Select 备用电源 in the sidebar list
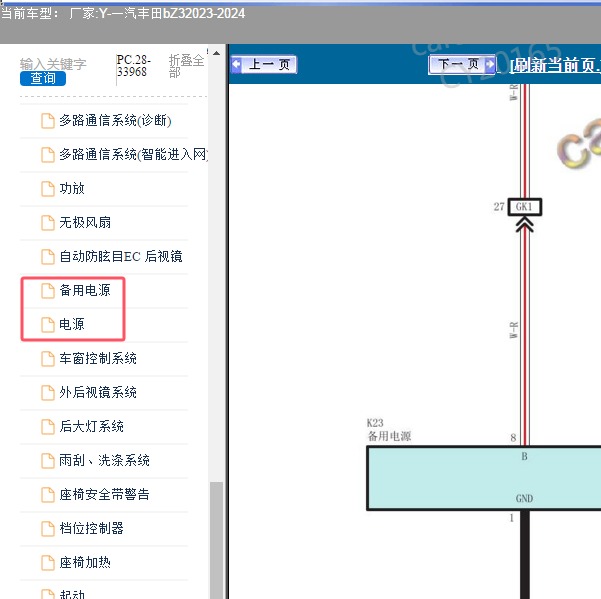 85,290
